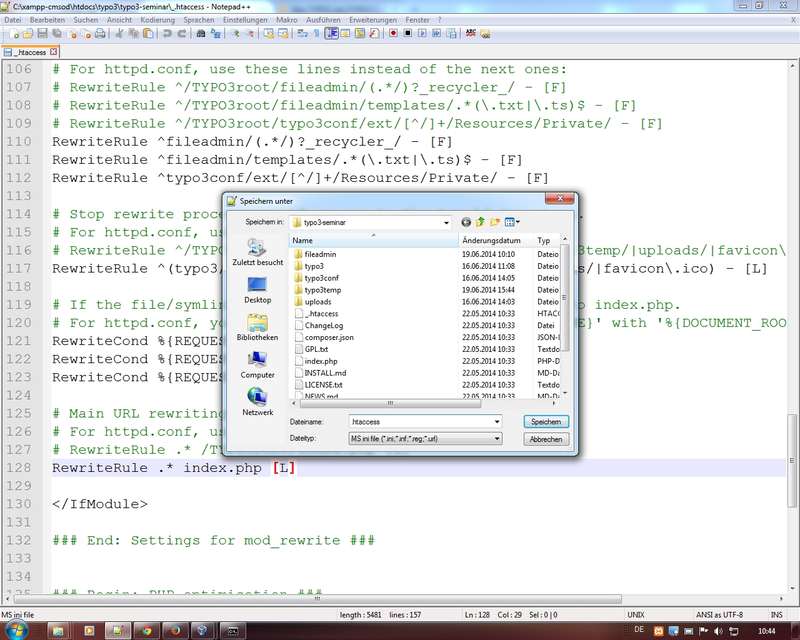The height and width of the screenshot is (640, 800).
Task: Open the Dateityp file type dropdown
Action: tap(496, 439)
